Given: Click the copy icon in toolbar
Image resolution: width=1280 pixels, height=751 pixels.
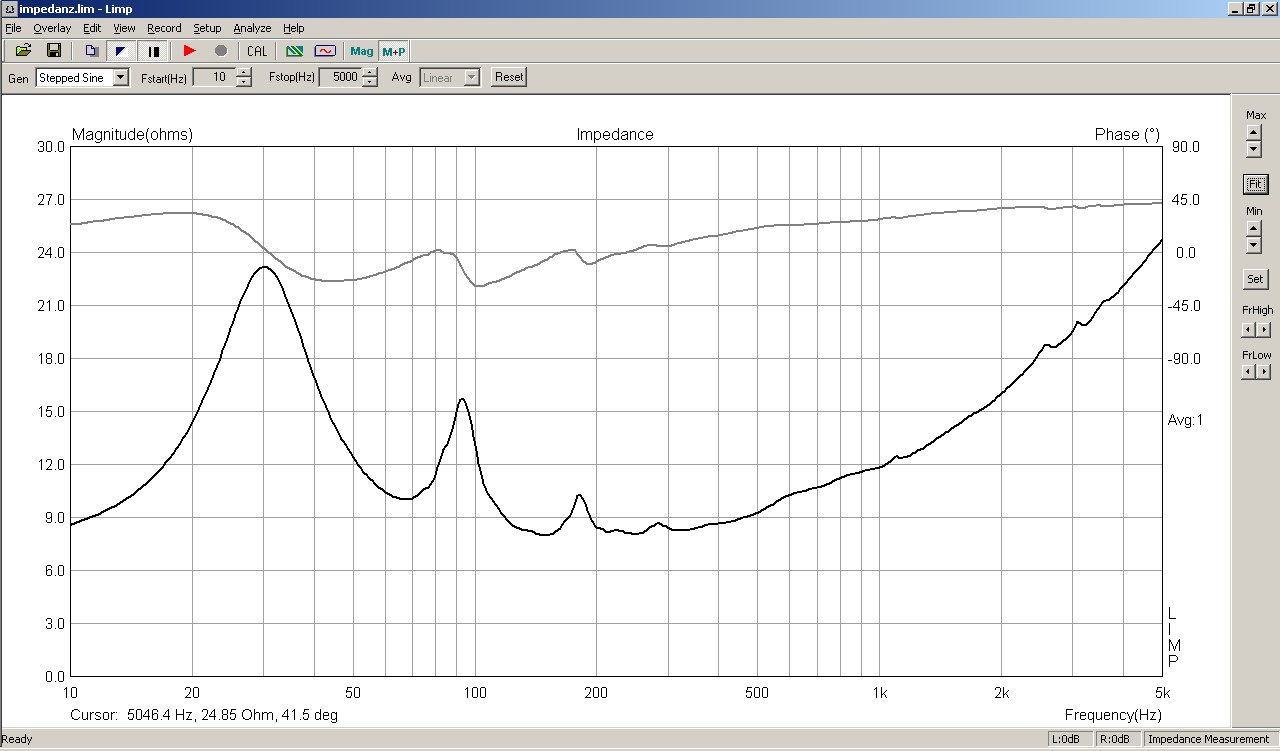Looking at the screenshot, I should pyautogui.click(x=91, y=51).
